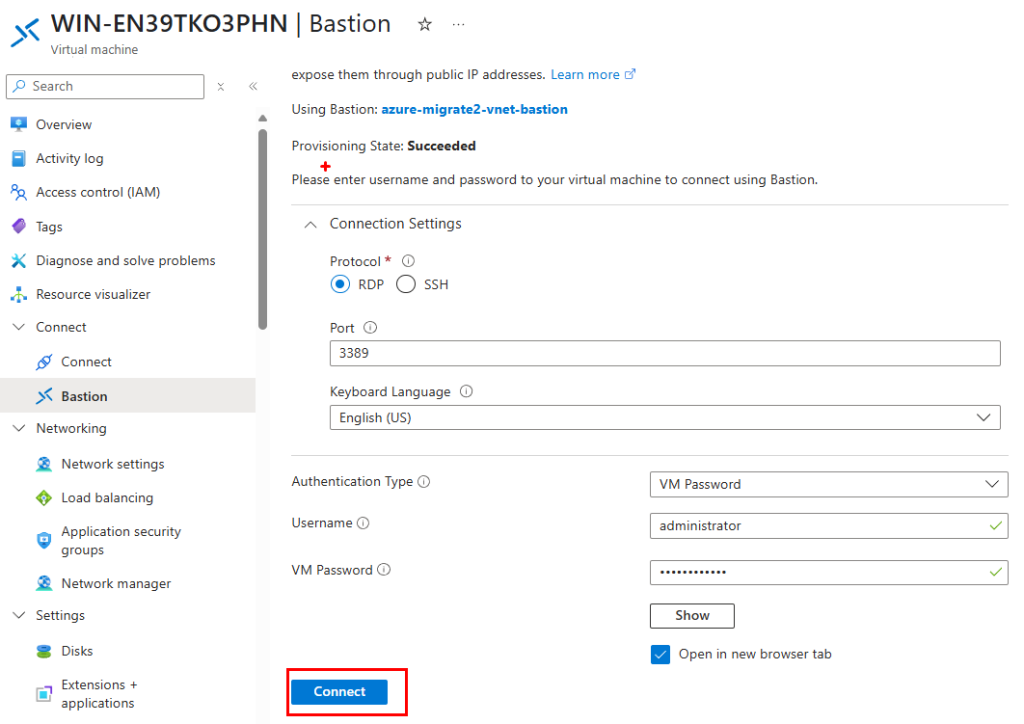The image size is (1024, 724).
Task: Open the Learn more link
Action: point(584,74)
